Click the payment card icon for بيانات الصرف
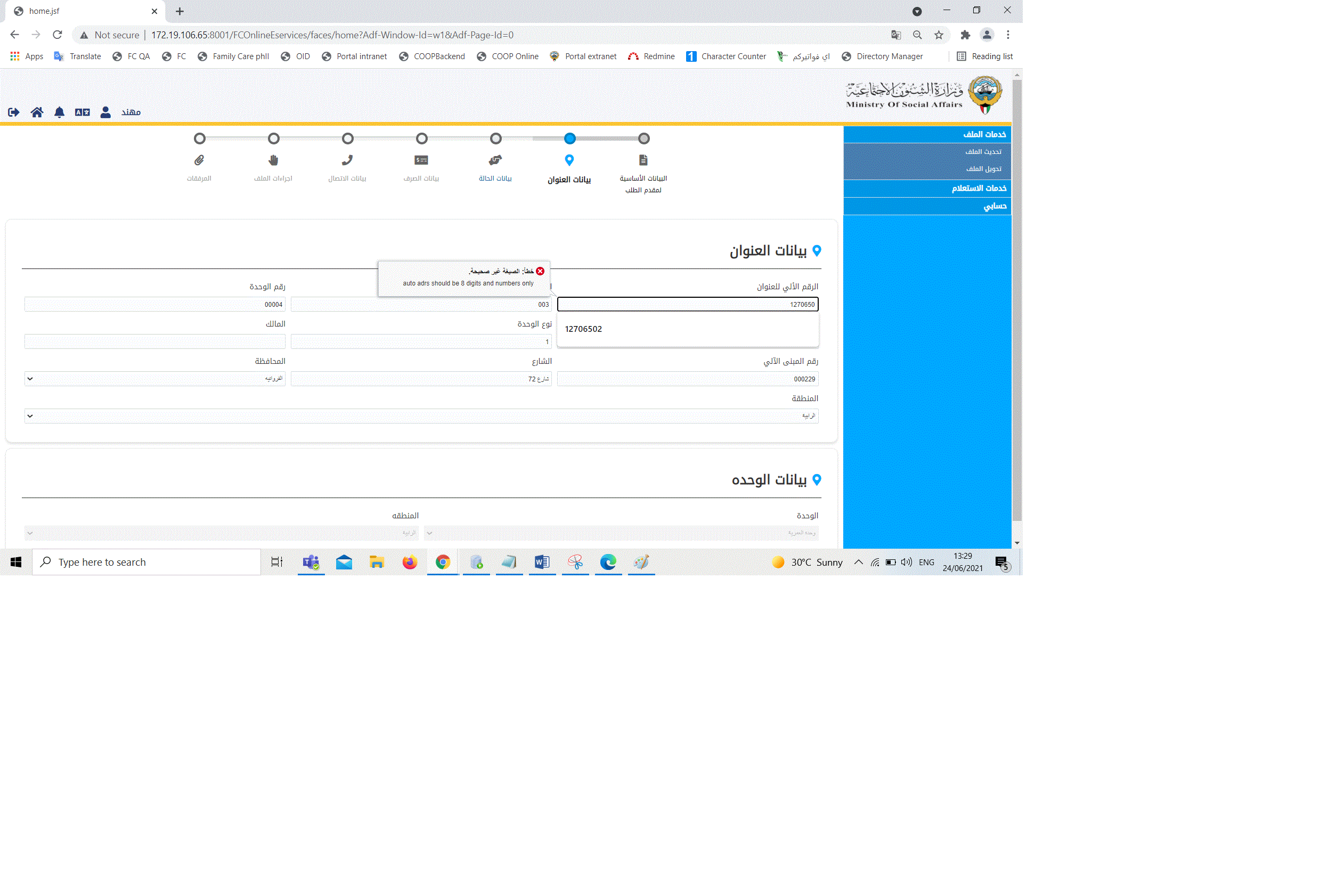 421,160
